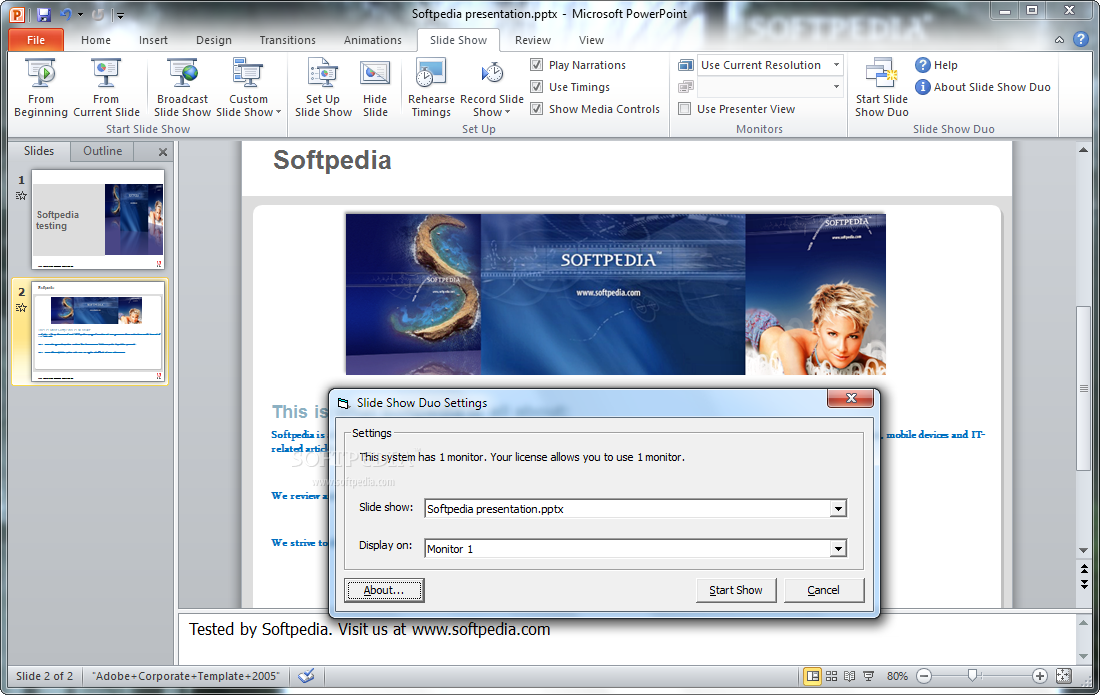Toggle Use Timings checkbox
Viewport: 1100px width, 695px height.
pos(537,87)
